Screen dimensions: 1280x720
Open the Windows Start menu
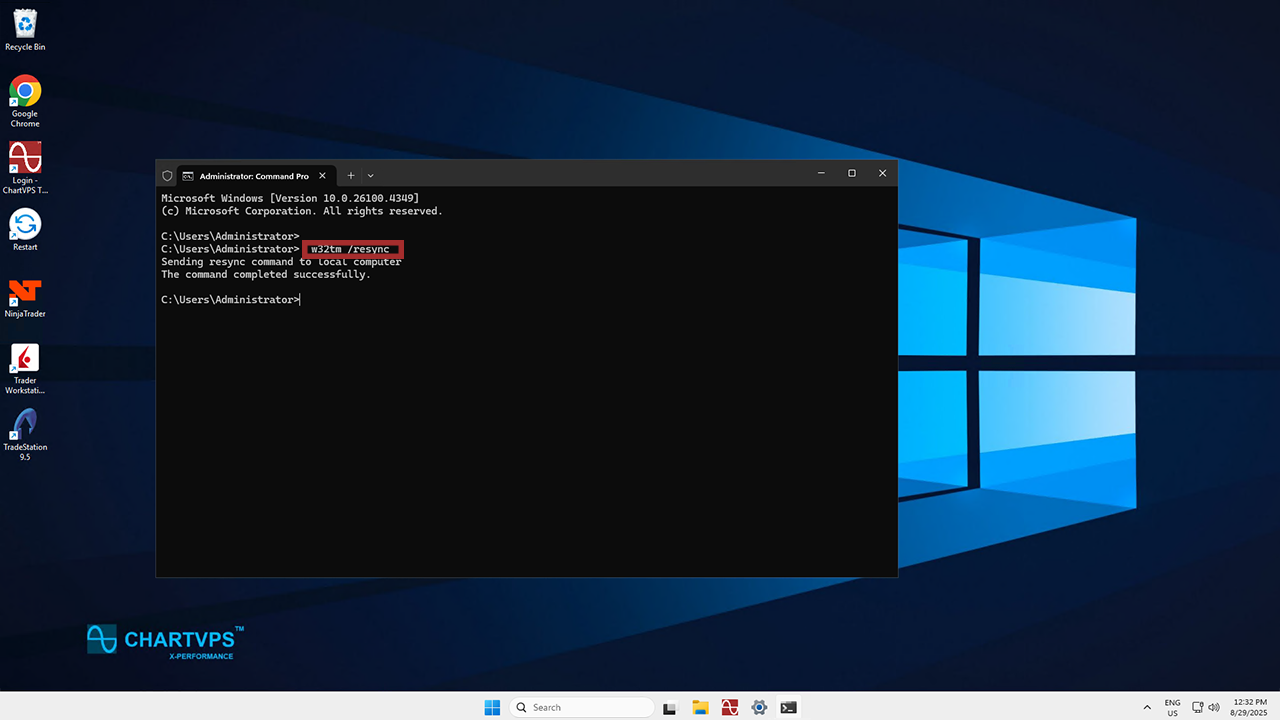tap(492, 707)
